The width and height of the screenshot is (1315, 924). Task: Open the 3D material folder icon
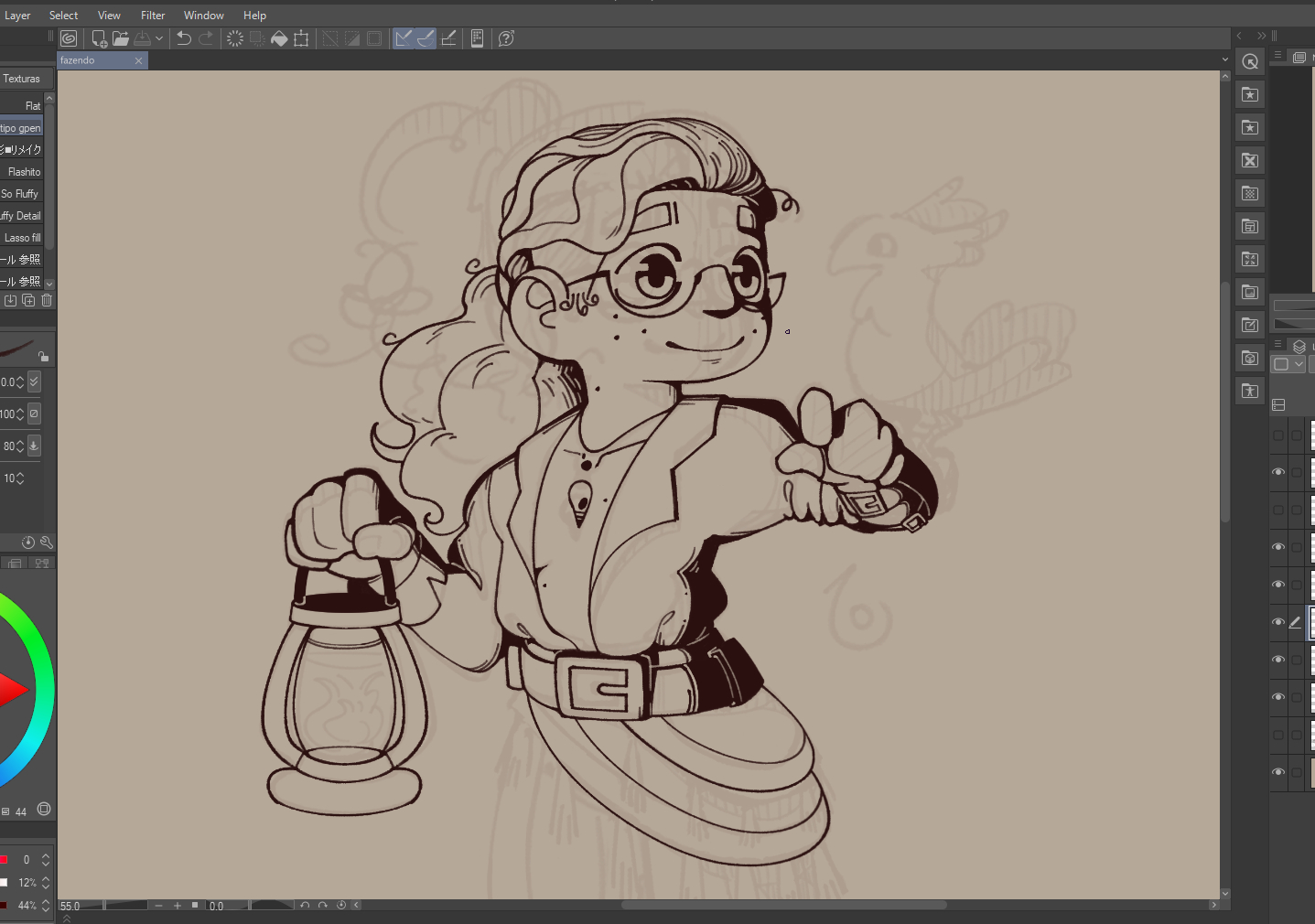(1250, 358)
